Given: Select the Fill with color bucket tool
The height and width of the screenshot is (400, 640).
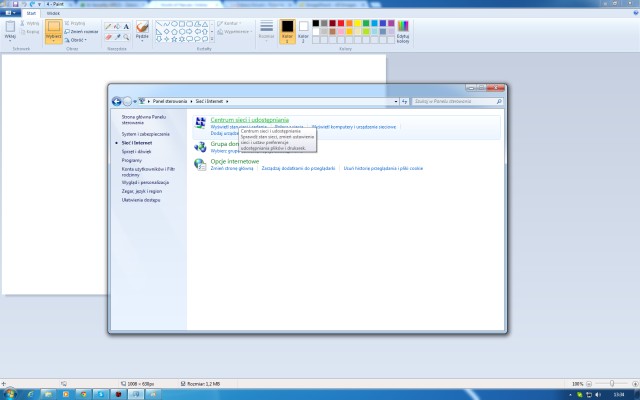Looking at the screenshot, I should pyautogui.click(x=117, y=27).
